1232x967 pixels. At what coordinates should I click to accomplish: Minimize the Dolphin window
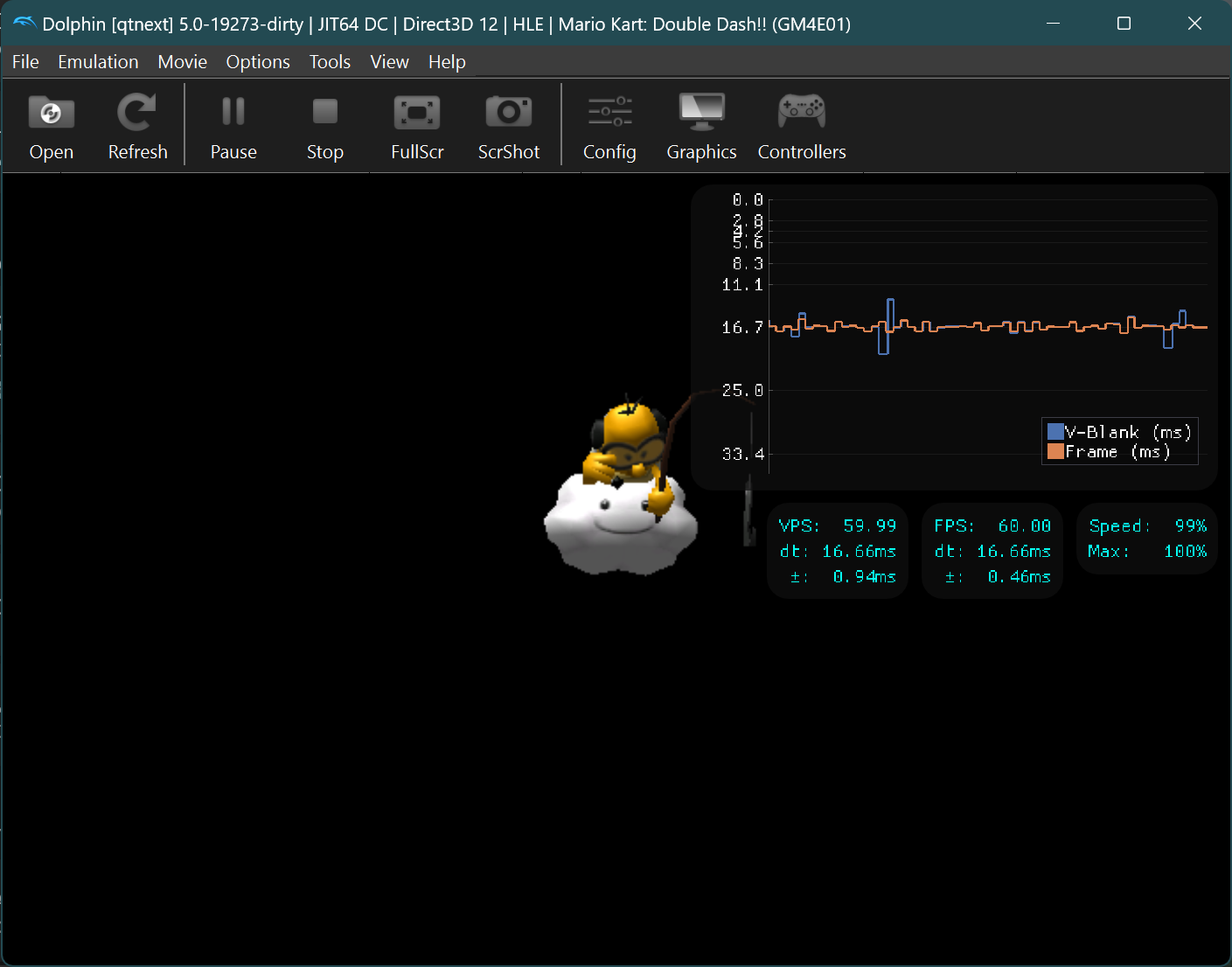tap(1053, 24)
